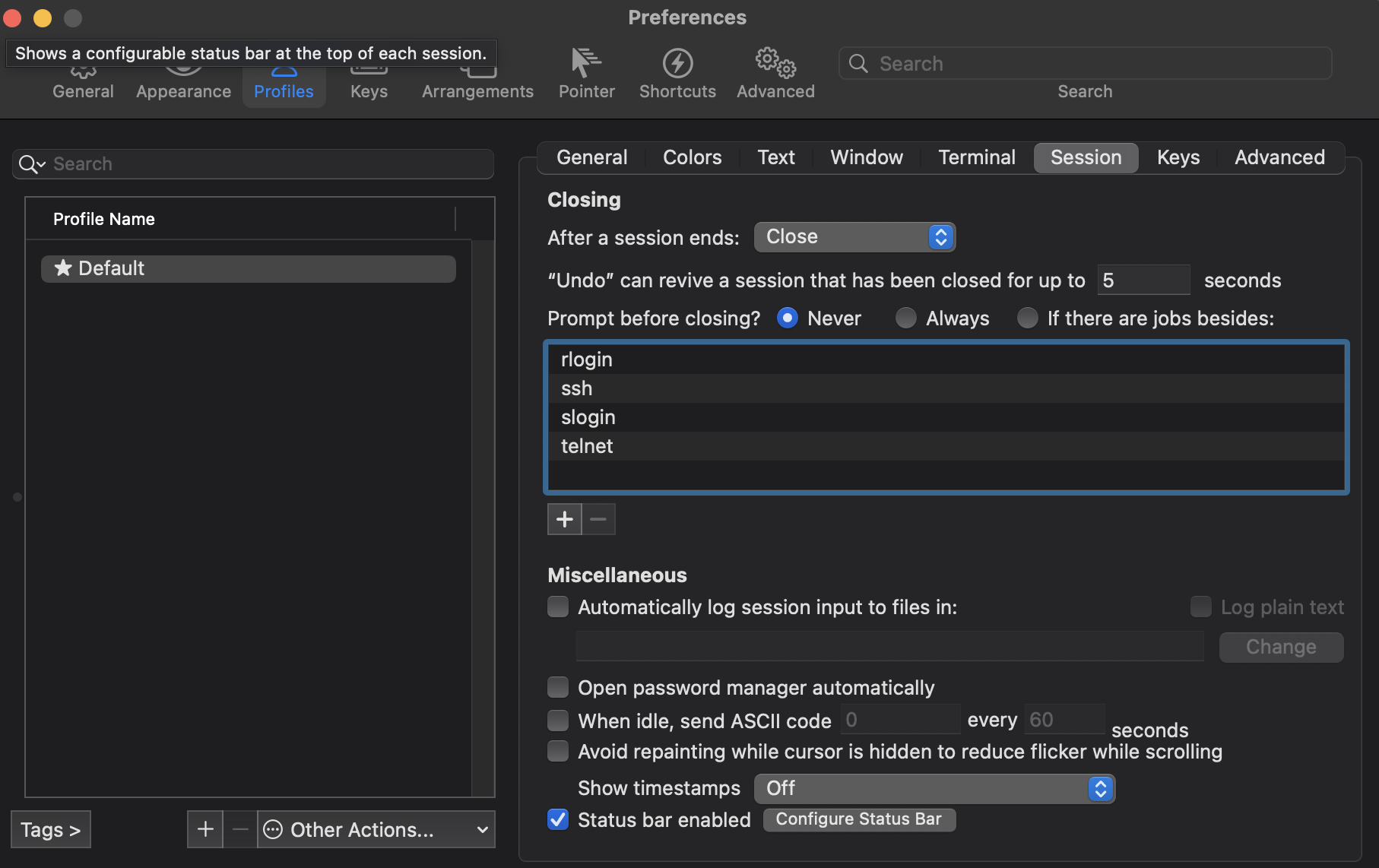Click the Change log folder button
Viewport: 1379px width, 868px height.
[x=1281, y=647]
